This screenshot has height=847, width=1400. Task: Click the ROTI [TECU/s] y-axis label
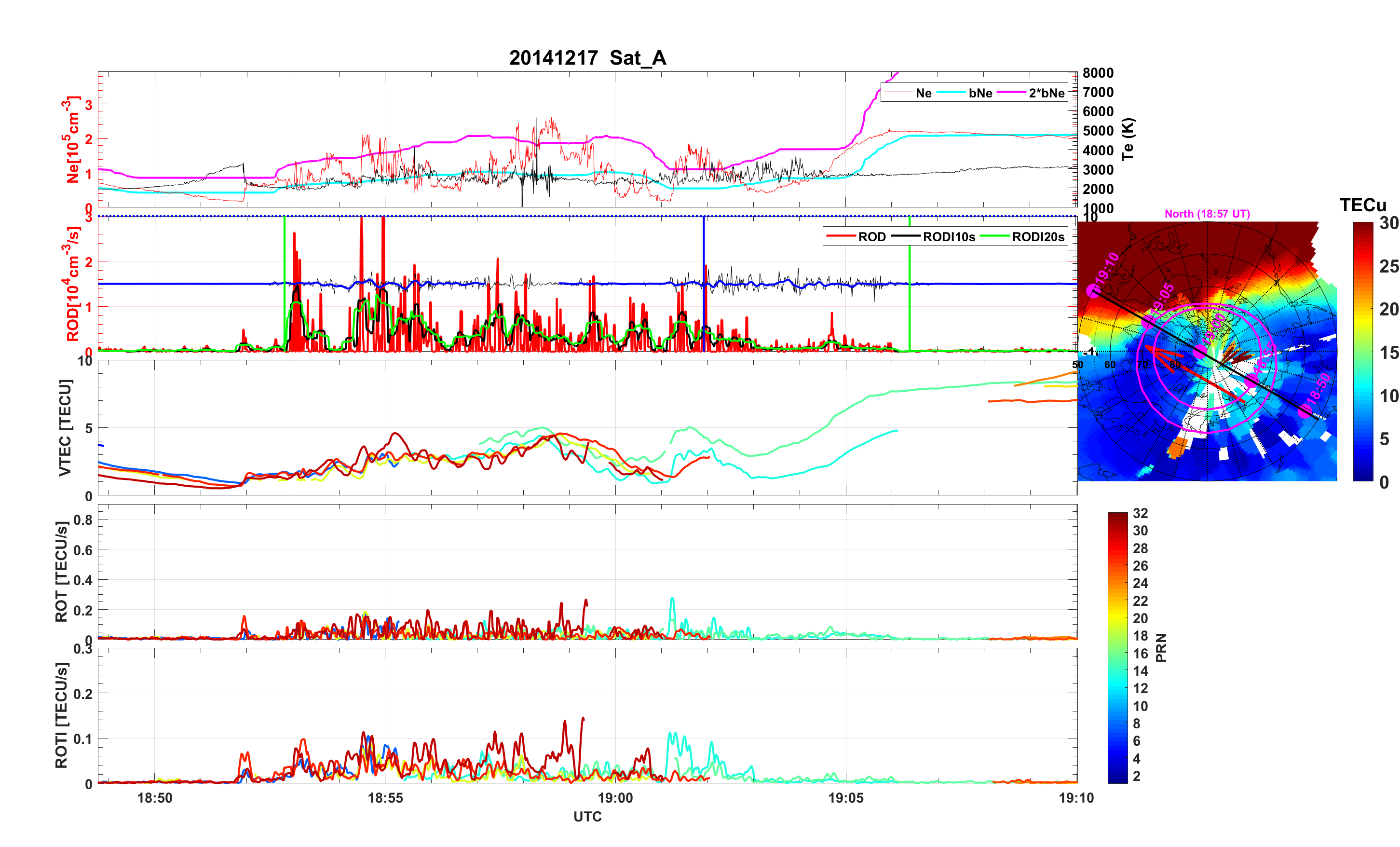61,715
